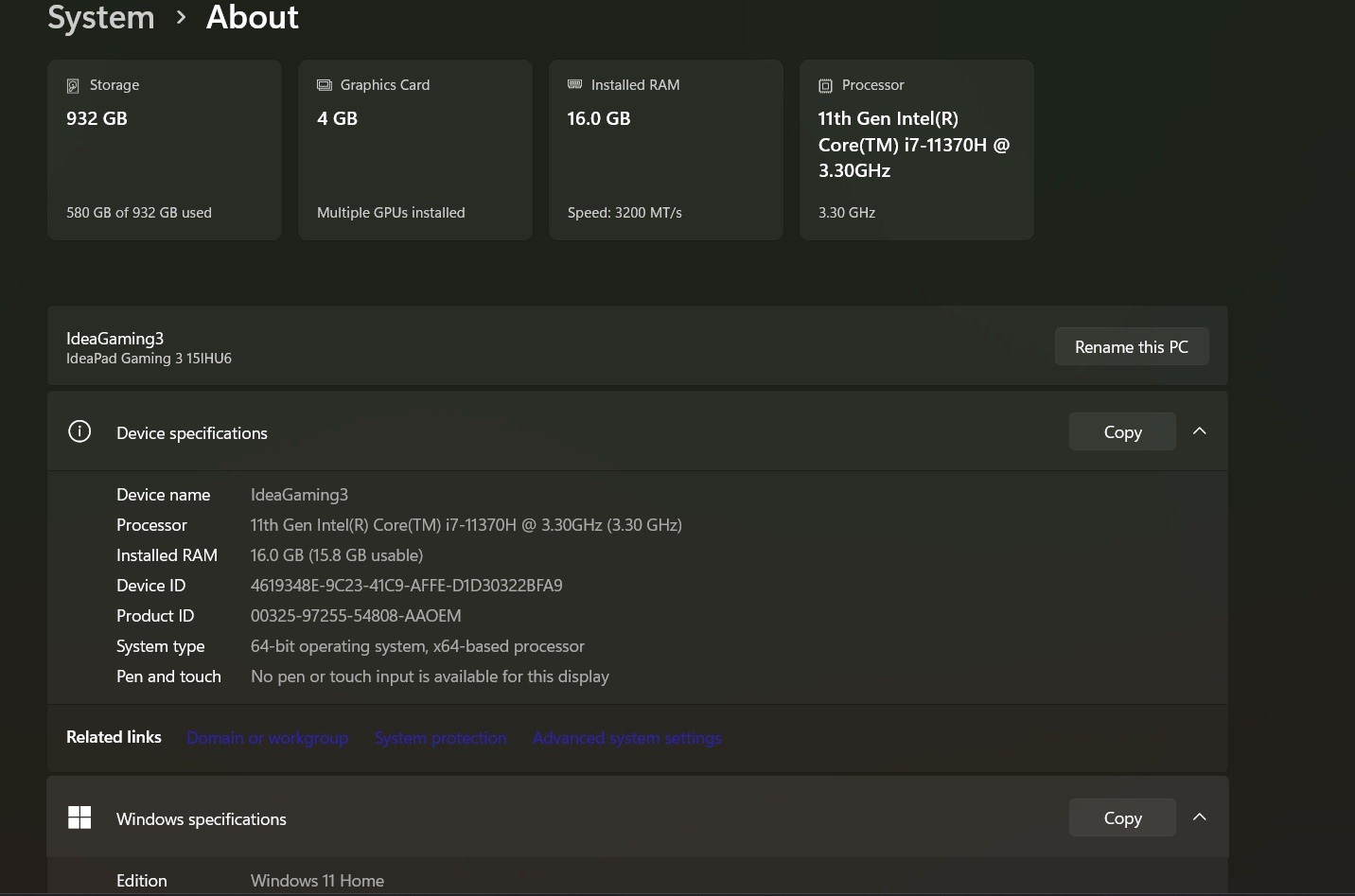The width and height of the screenshot is (1355, 896).
Task: Click the Pen and touch value text
Action: (430, 676)
